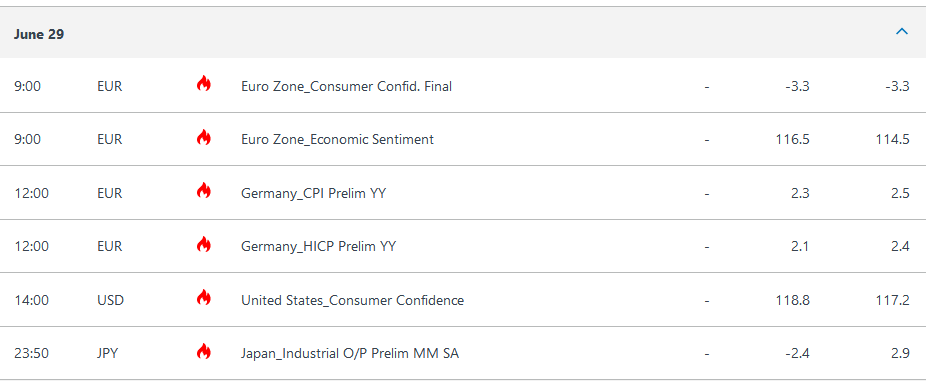The height and width of the screenshot is (381, 927).
Task: Click flame icon beside Germany_CPI Prelim YY
Action: click(203, 191)
